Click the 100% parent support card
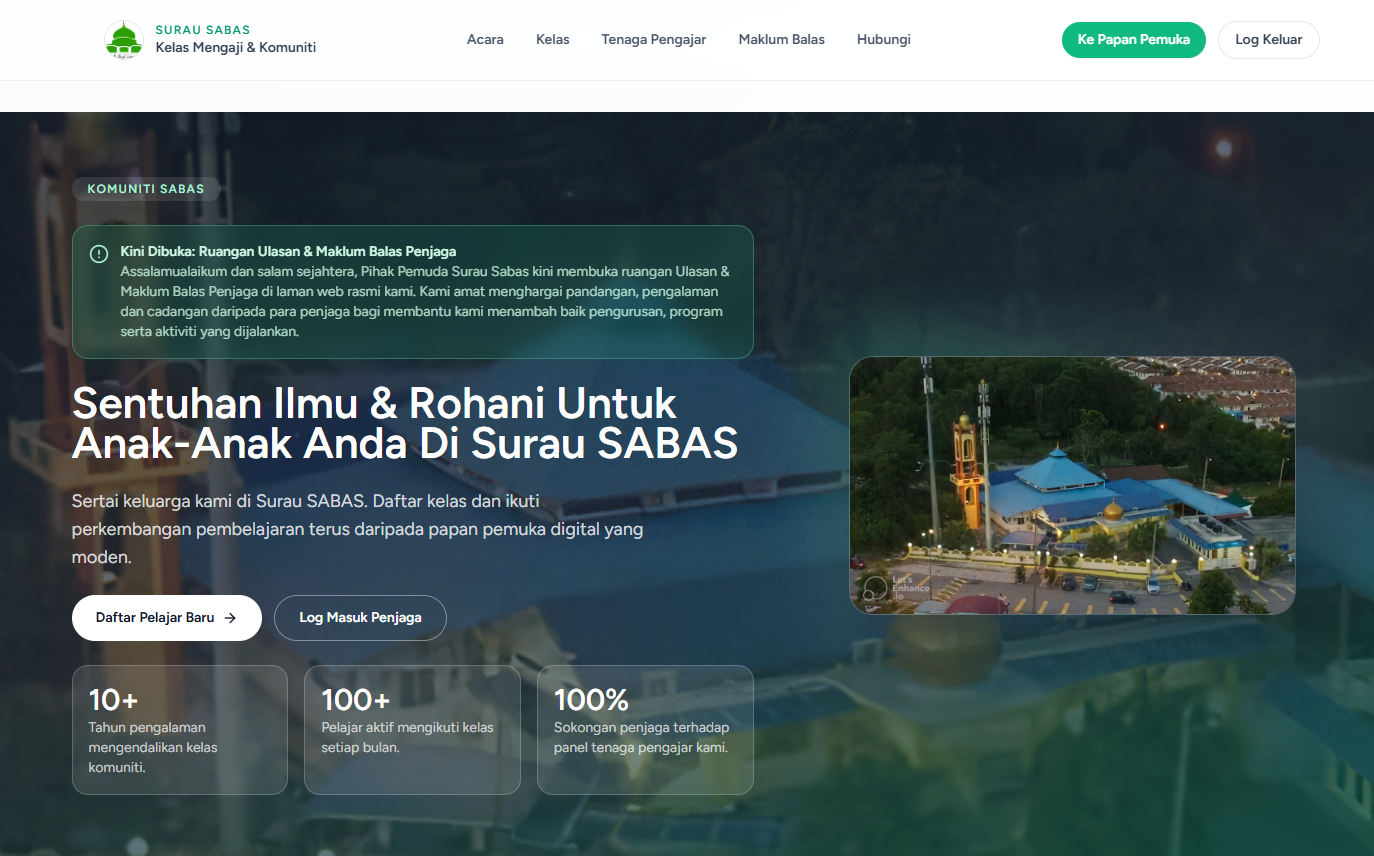The width and height of the screenshot is (1374, 856). click(645, 730)
